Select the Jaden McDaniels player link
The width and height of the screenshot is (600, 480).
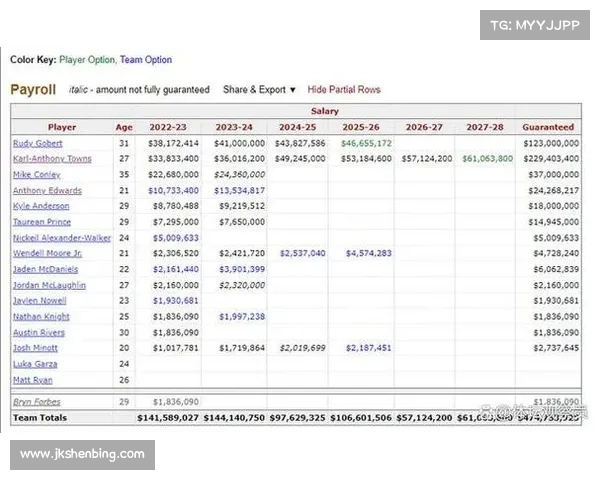[x=44, y=270]
